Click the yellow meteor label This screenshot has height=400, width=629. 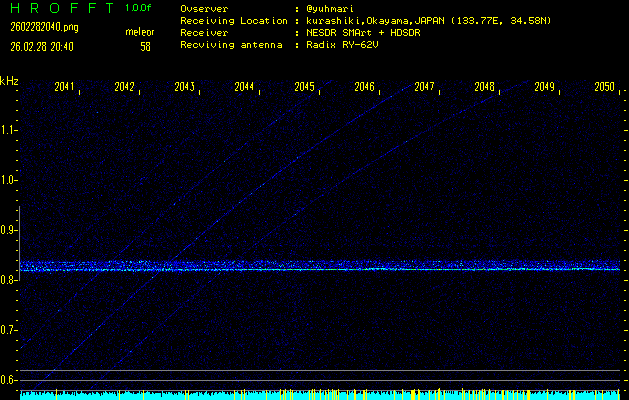tap(139, 32)
